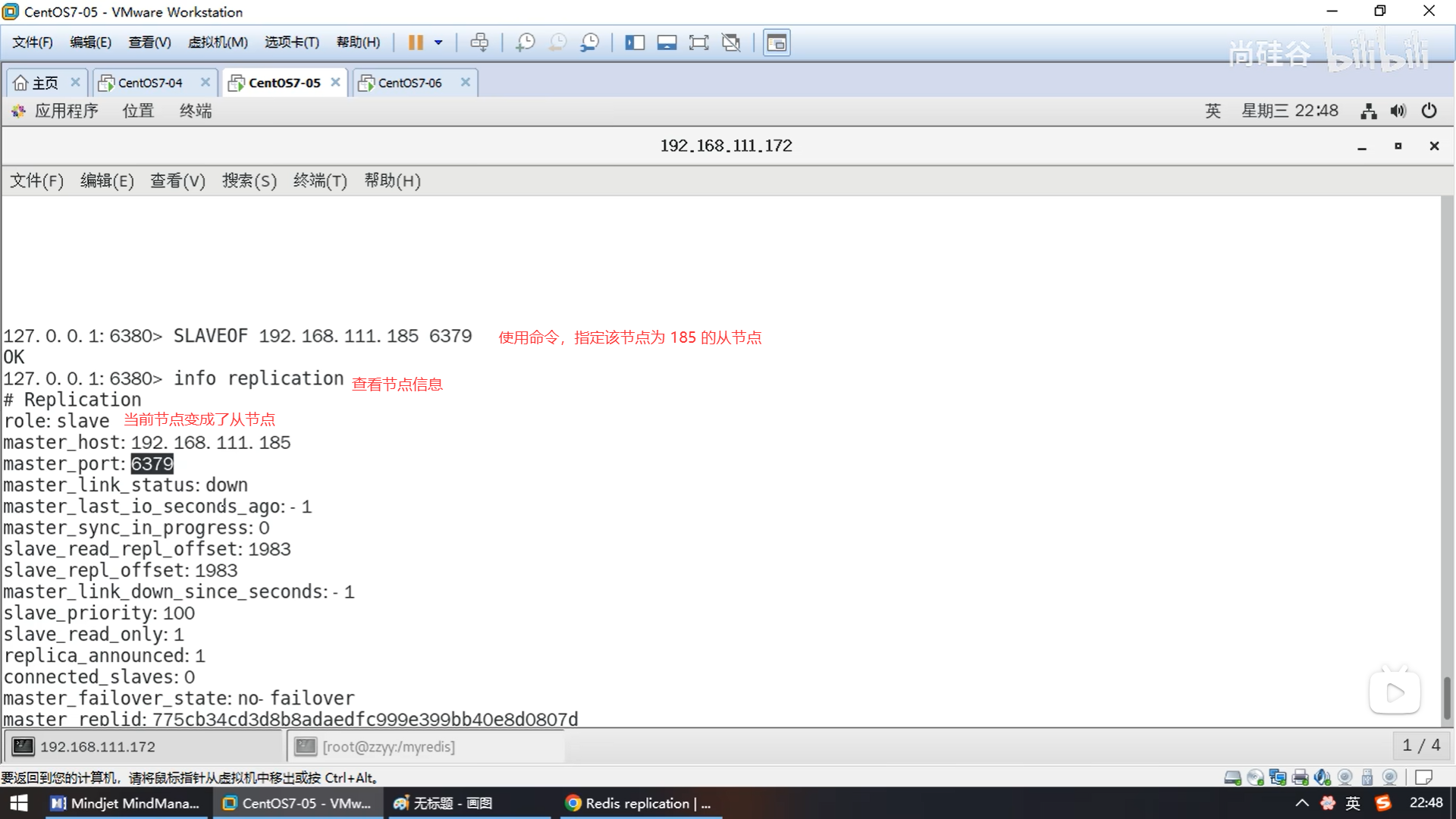Pause the virtual machine with the pause icon
This screenshot has height=819, width=1456.
tap(415, 42)
